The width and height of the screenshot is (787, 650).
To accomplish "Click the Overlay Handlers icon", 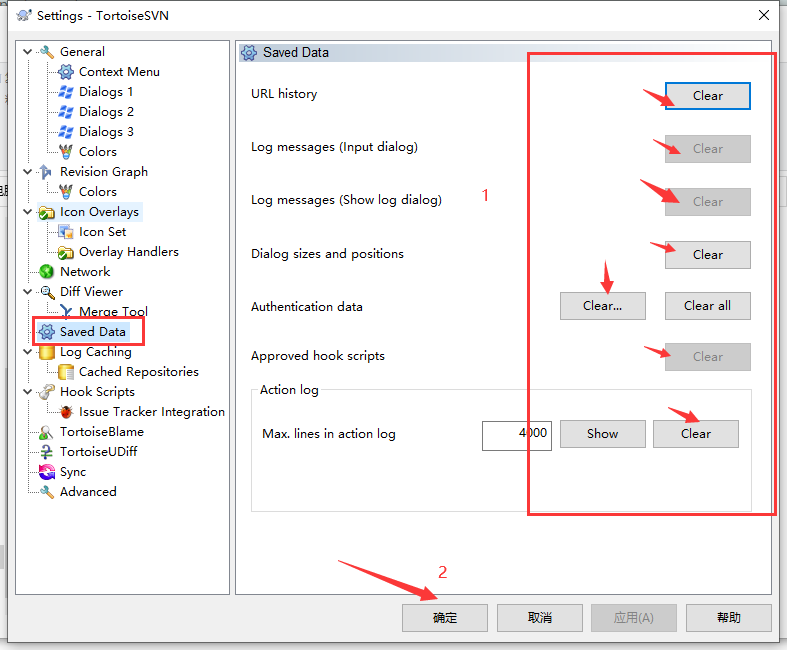I will coord(66,252).
